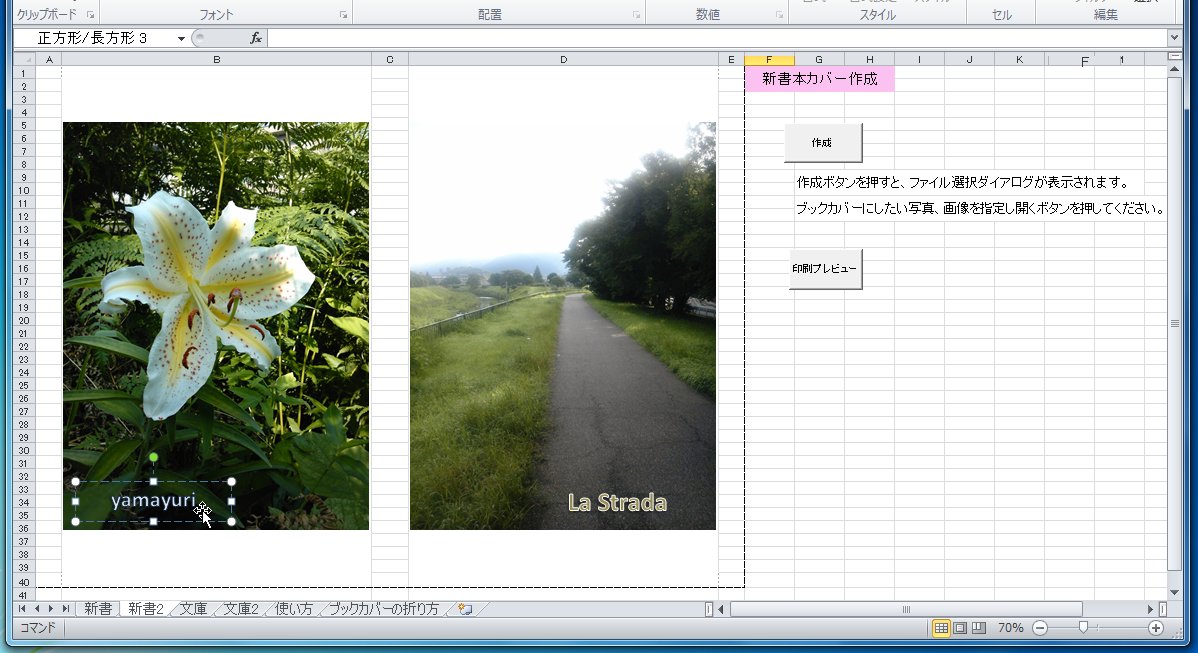Click the 印刷プレビュー button
This screenshot has height=653, width=1198.
(x=825, y=269)
